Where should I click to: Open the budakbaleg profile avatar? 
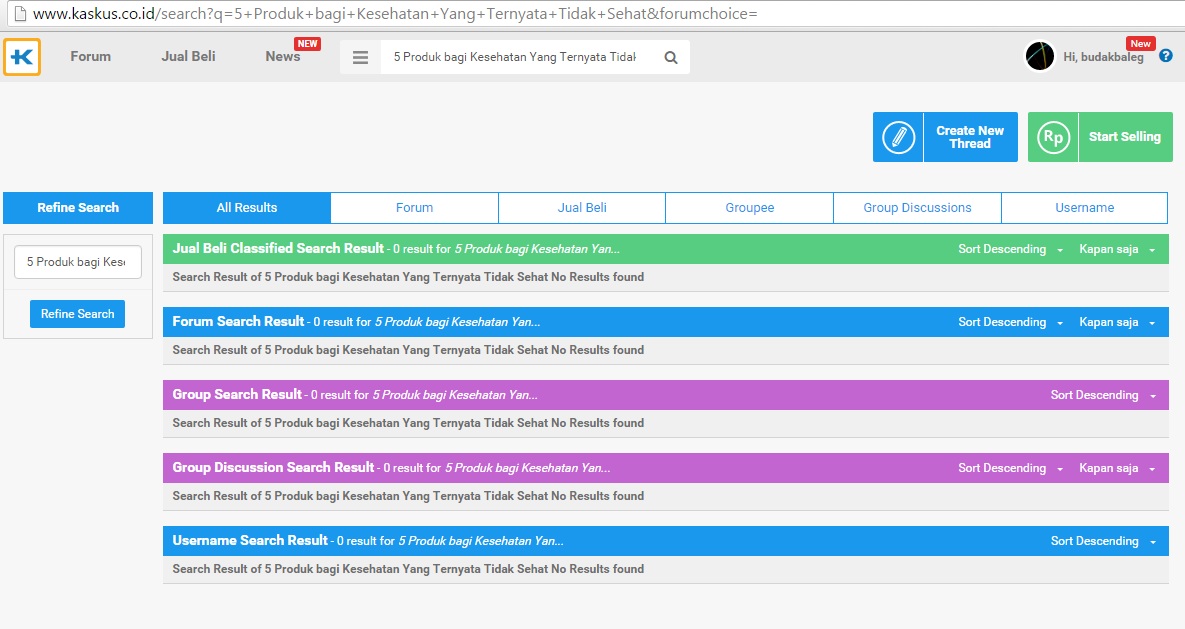click(1039, 57)
